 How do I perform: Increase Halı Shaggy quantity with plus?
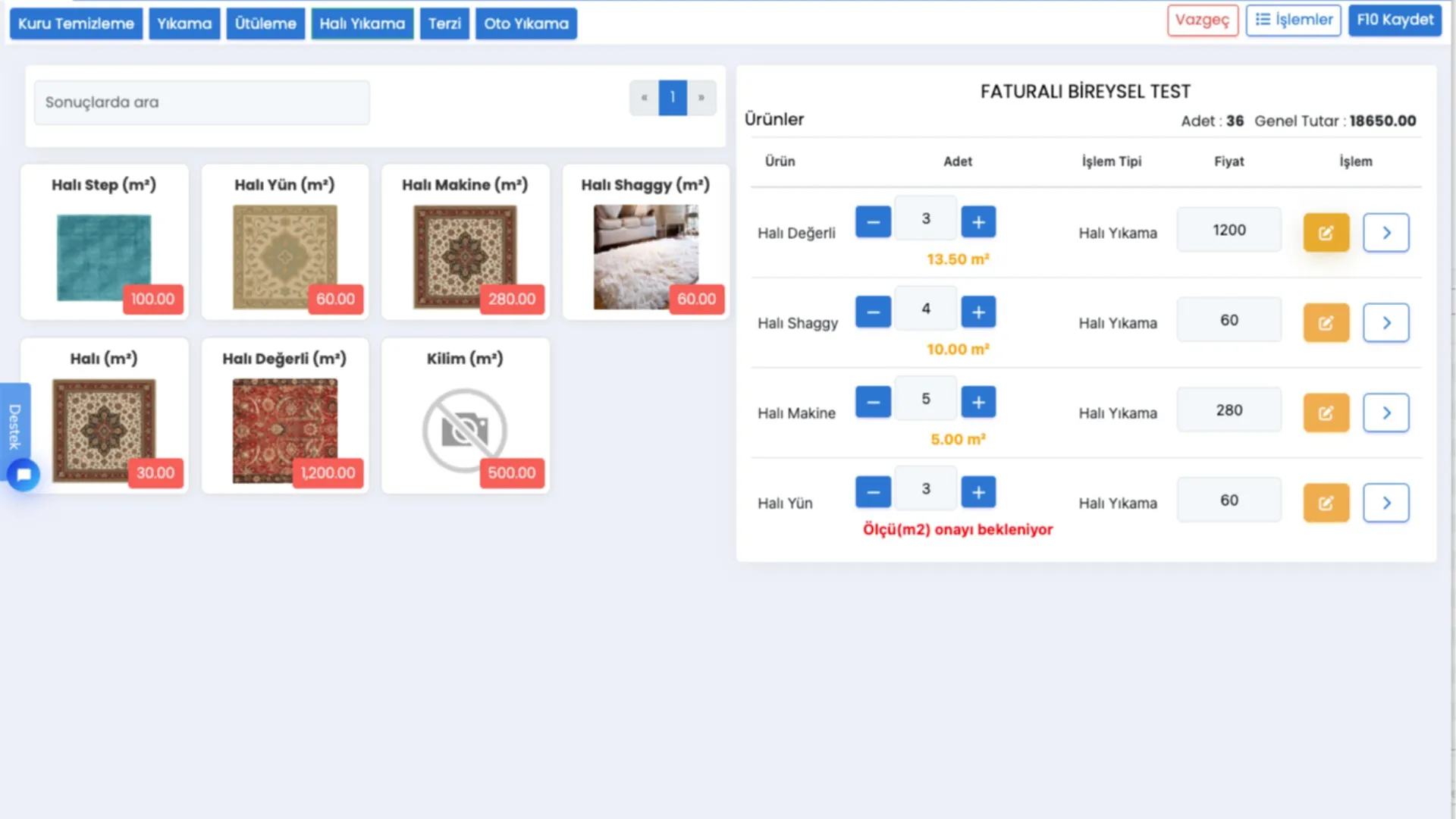coord(978,312)
